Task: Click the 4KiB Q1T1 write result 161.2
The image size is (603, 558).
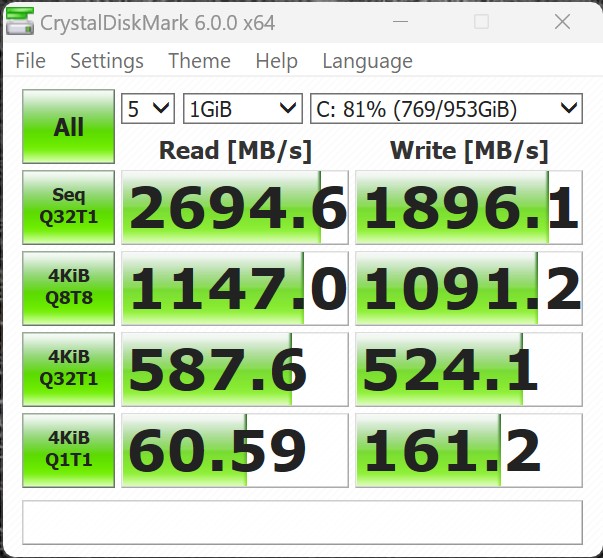Action: tap(468, 452)
